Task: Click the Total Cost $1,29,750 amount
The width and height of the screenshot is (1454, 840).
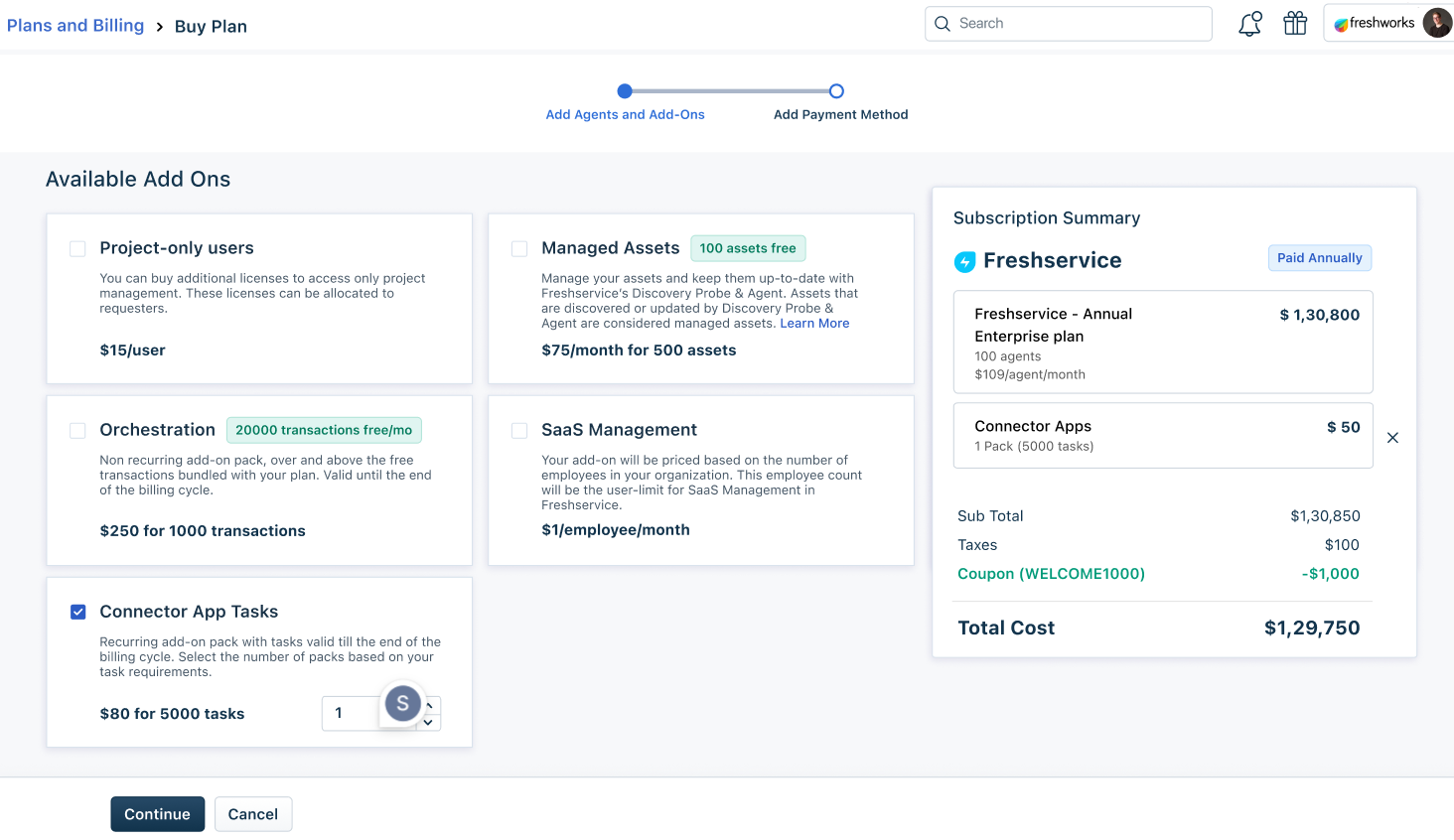Action: 1312,629
